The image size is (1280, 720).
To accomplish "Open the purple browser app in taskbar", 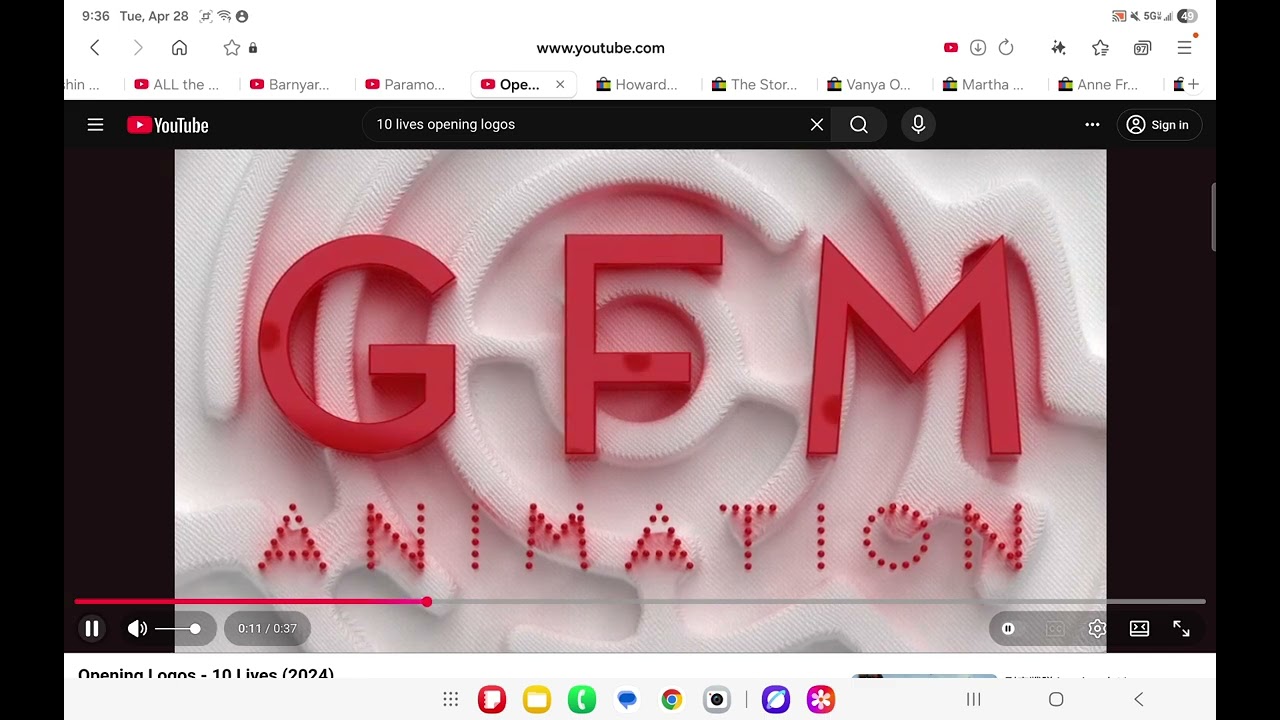I will pos(776,699).
